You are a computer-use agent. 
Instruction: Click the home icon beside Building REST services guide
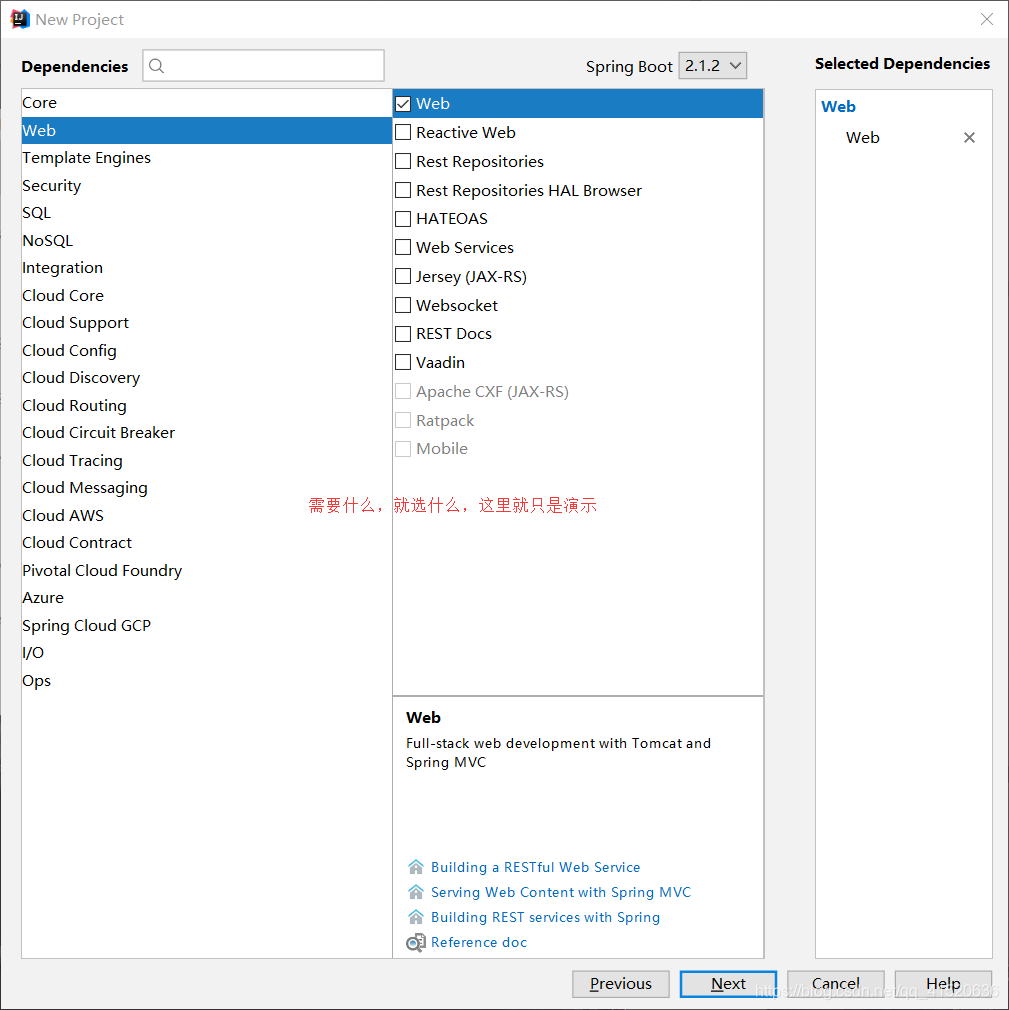pyautogui.click(x=415, y=917)
